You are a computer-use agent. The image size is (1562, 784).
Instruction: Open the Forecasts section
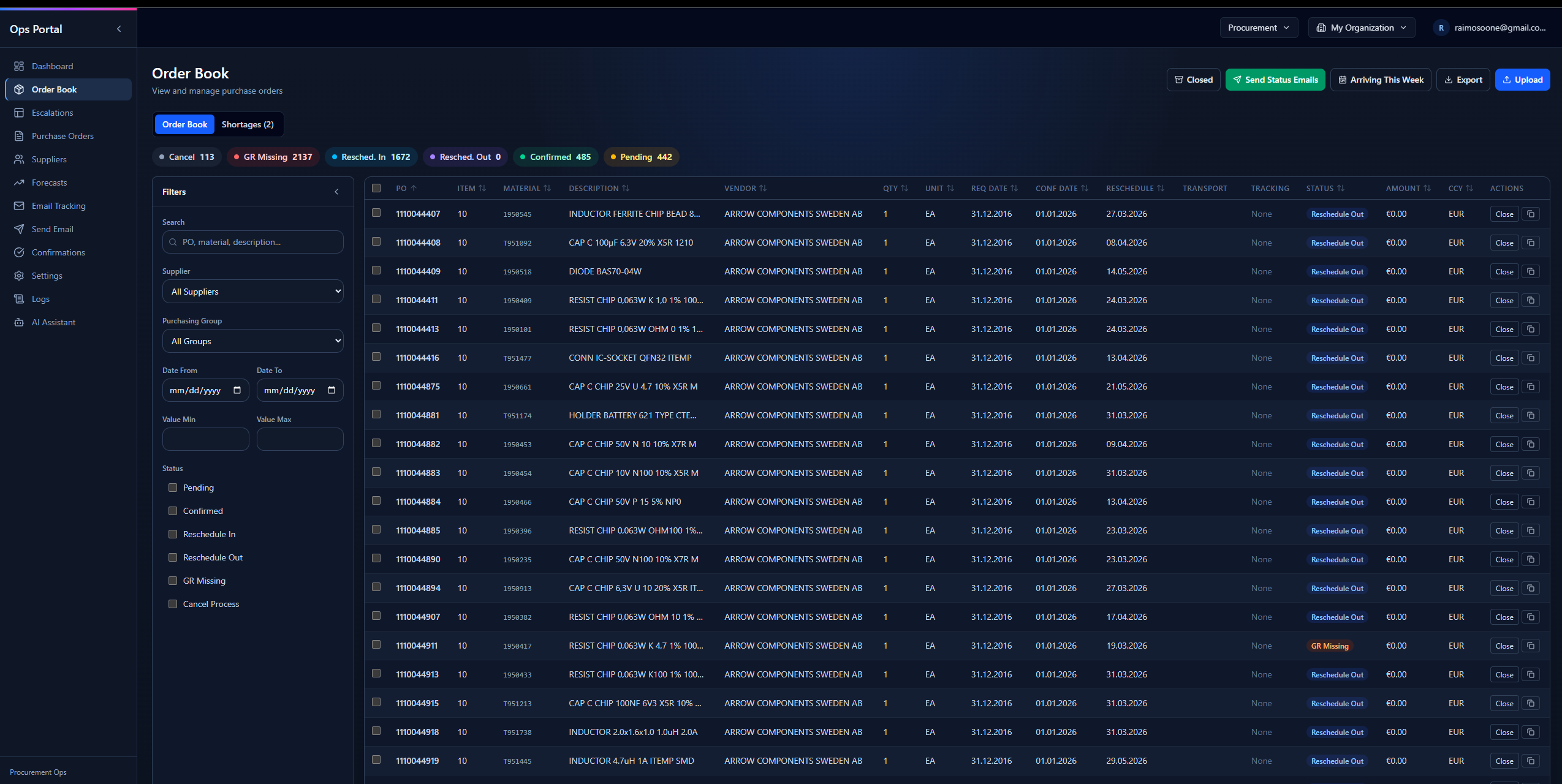[50, 183]
